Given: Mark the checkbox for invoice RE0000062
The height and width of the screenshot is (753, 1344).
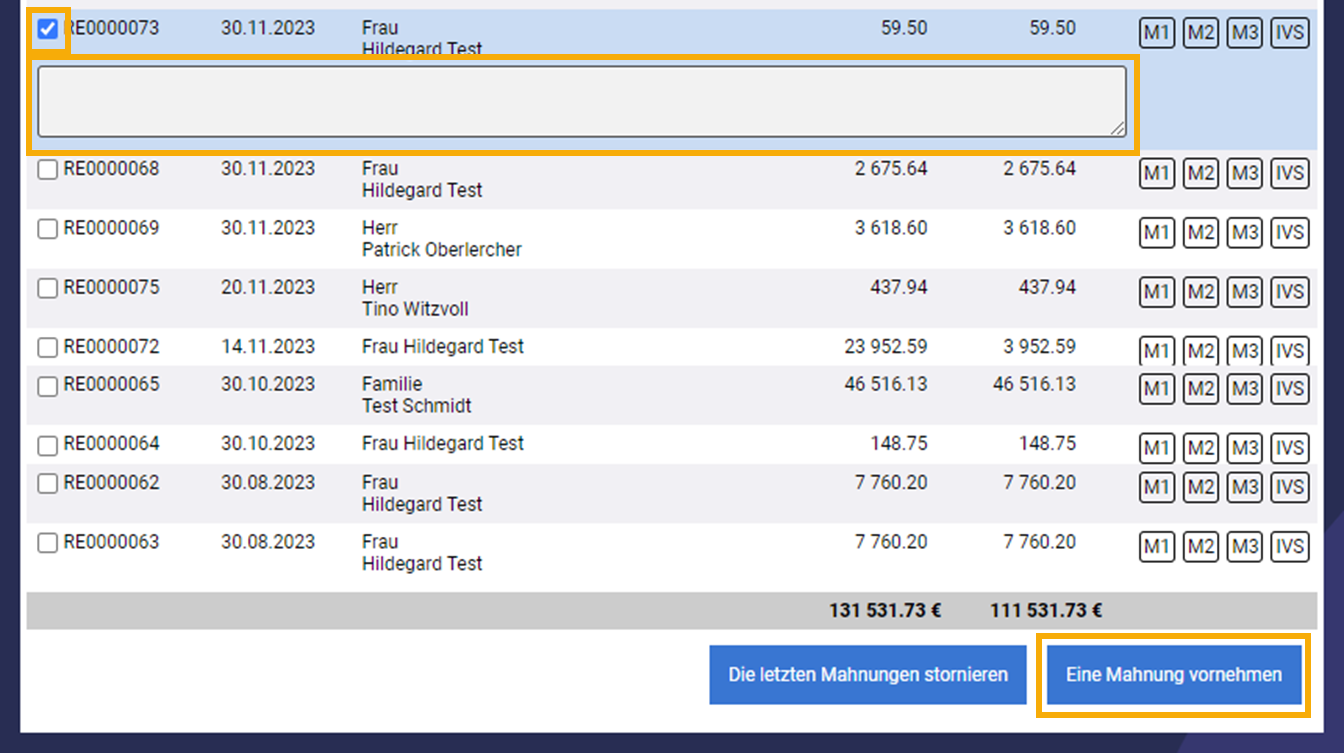Looking at the screenshot, I should point(47,484).
